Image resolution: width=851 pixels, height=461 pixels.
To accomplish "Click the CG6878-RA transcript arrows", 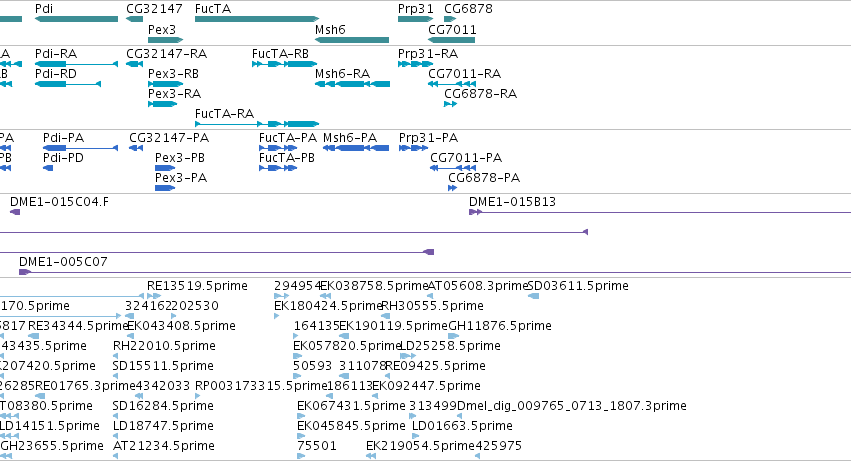I will (x=450, y=104).
